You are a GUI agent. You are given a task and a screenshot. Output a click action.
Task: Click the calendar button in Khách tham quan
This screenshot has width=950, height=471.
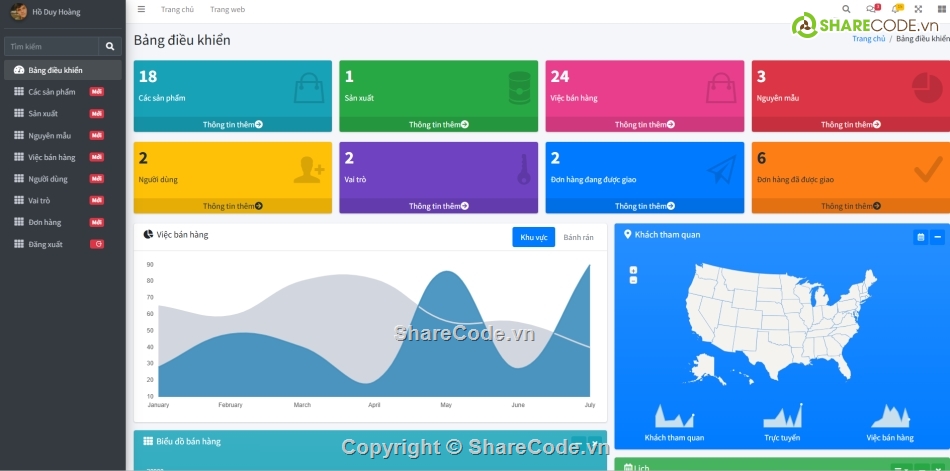pyautogui.click(x=920, y=237)
